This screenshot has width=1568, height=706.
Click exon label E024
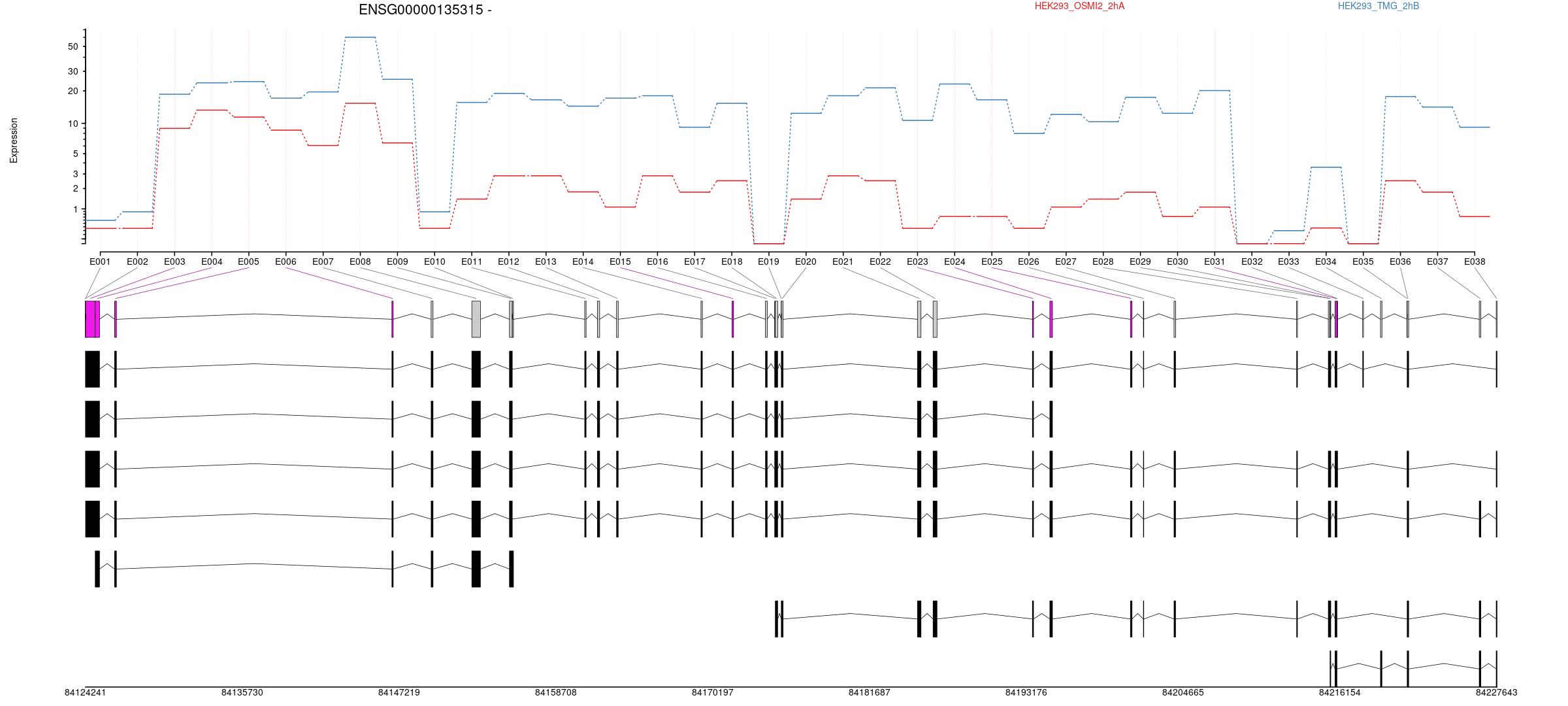click(955, 261)
